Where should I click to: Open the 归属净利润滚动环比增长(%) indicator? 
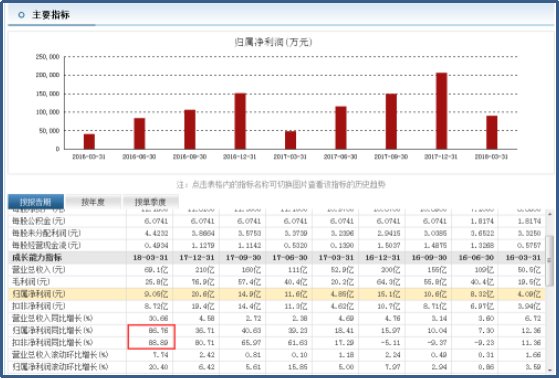click(x=60, y=367)
